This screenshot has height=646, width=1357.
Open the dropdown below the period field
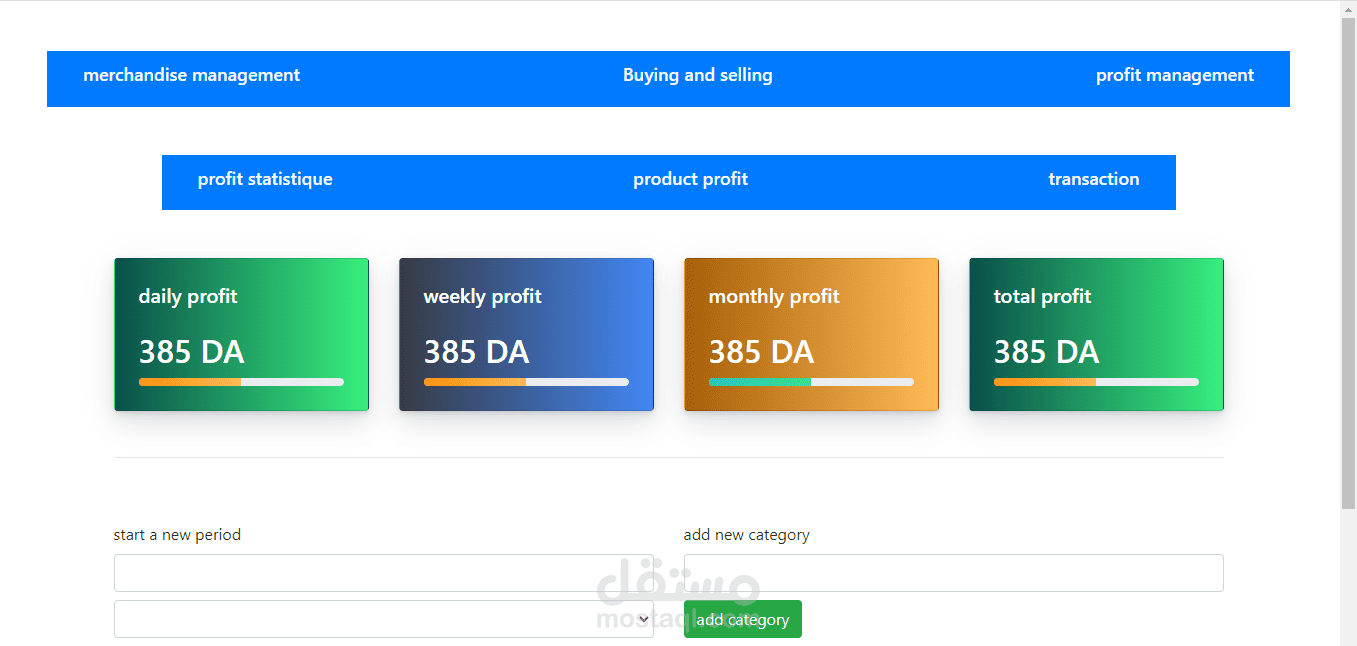[x=384, y=619]
